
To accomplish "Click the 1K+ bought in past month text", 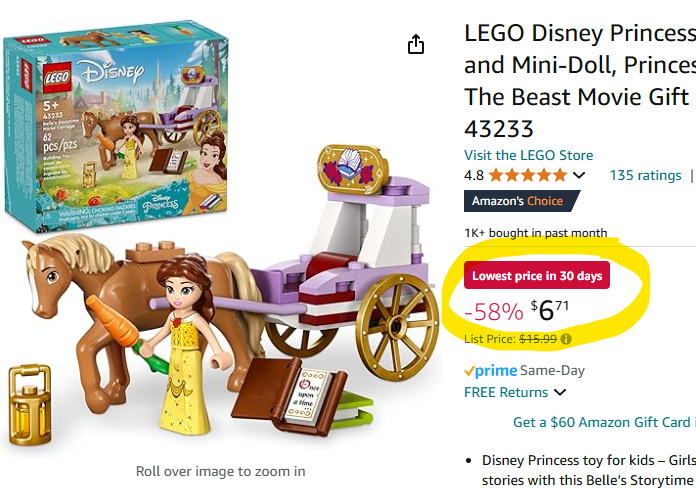I will tap(535, 233).
